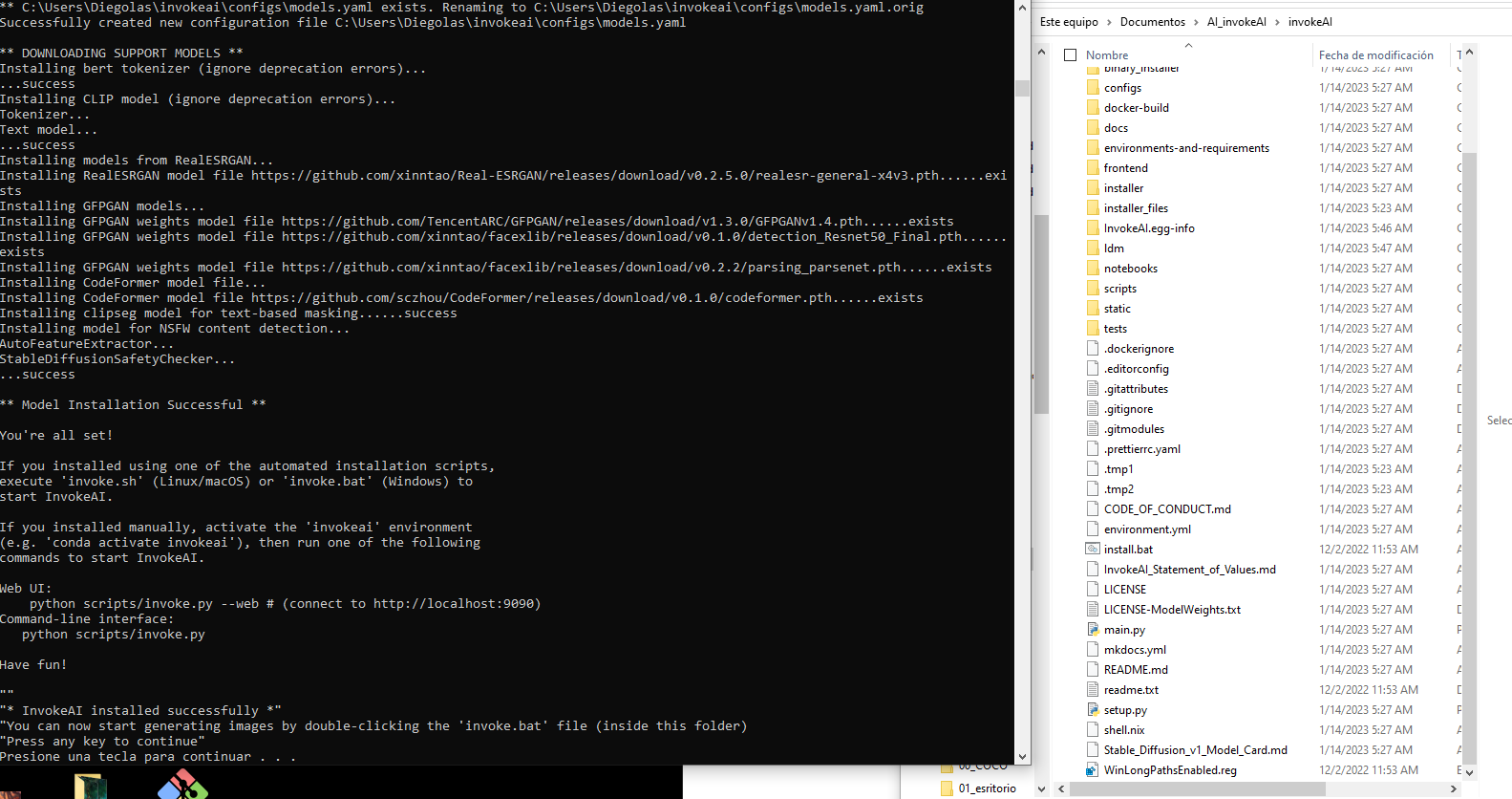Go to AI_invokeAI in address bar
This screenshot has height=799, width=1512.
pyautogui.click(x=1237, y=22)
